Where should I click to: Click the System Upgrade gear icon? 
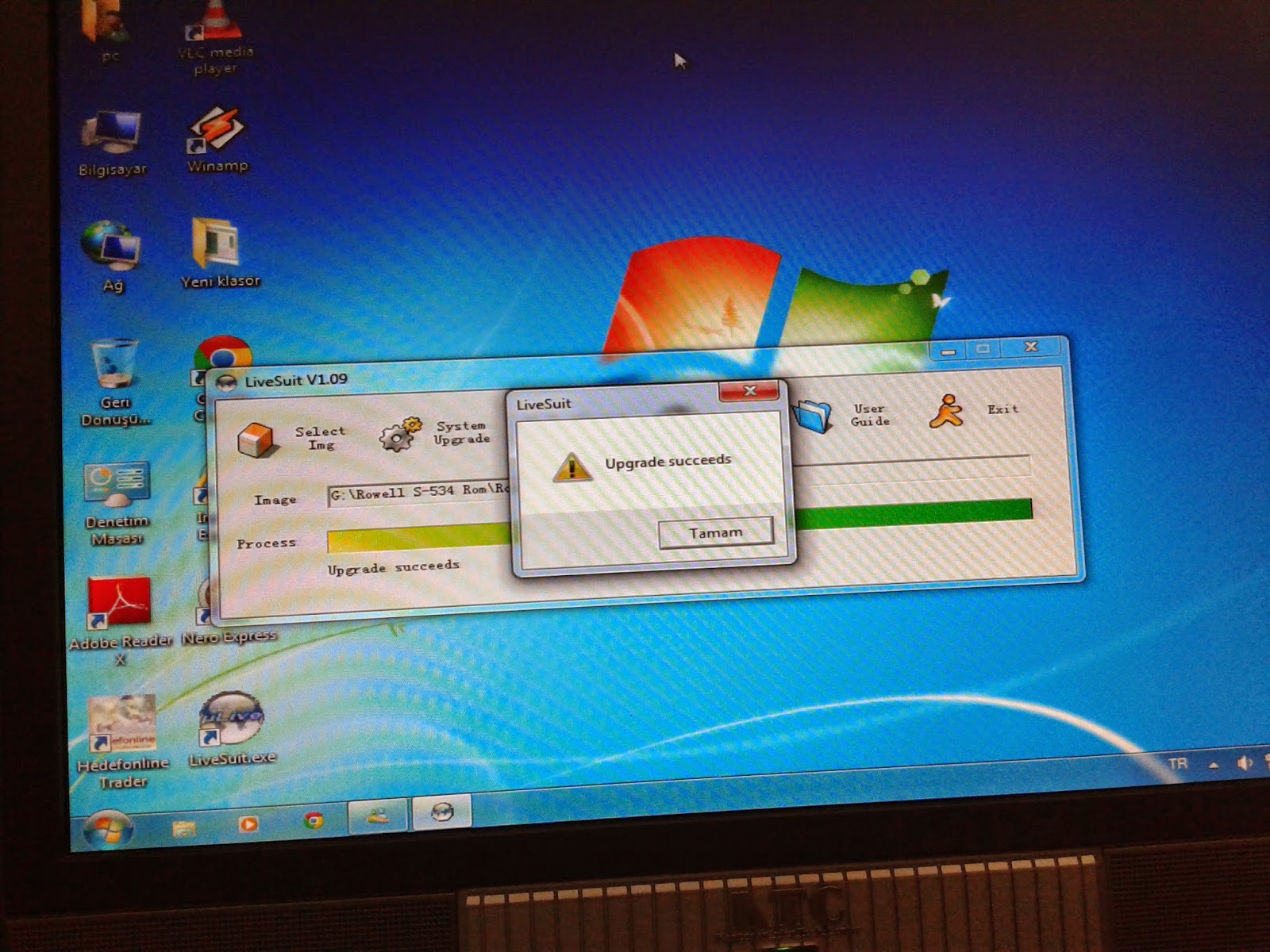[399, 433]
